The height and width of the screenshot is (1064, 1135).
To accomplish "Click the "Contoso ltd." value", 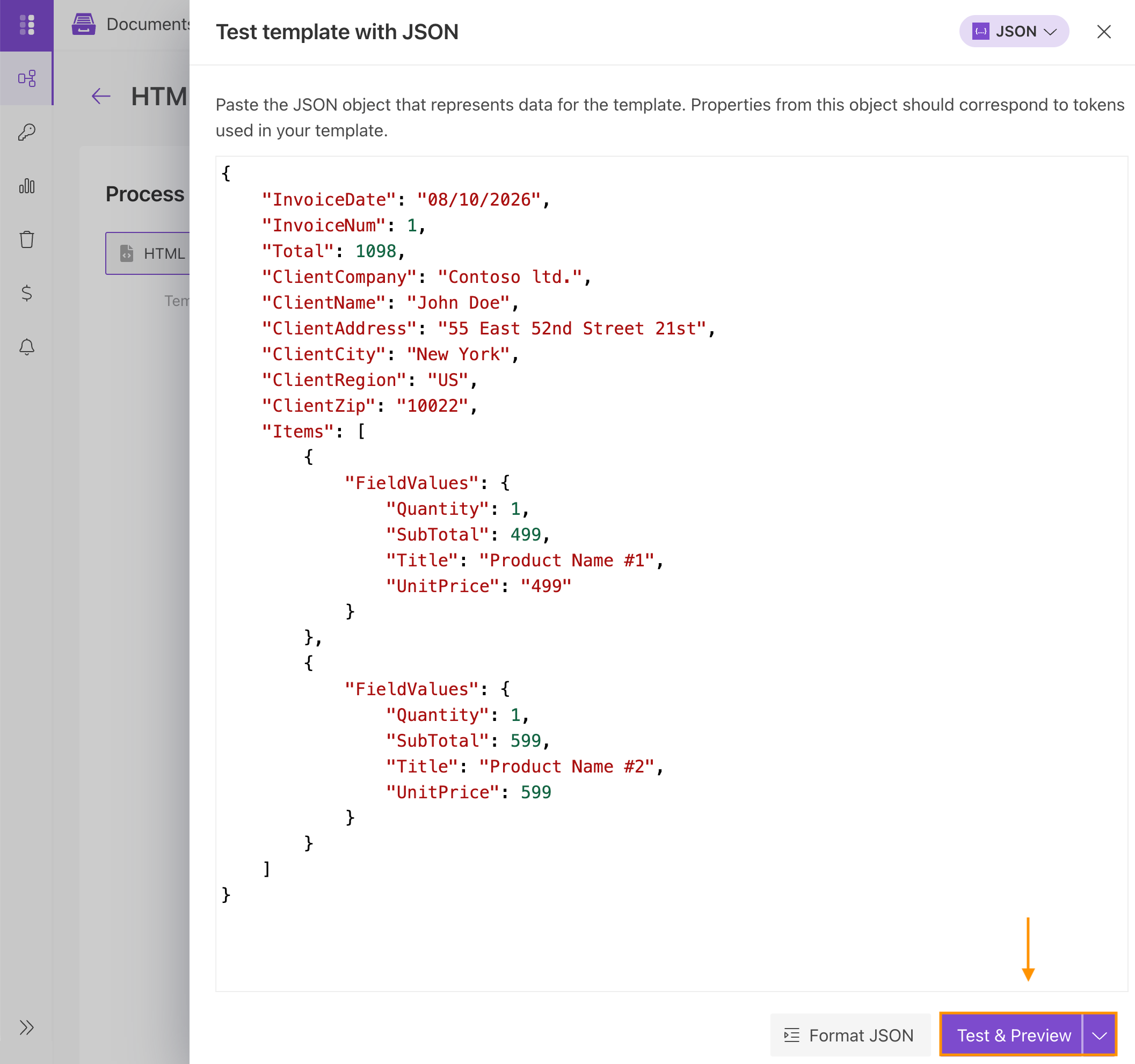I will (510, 277).
